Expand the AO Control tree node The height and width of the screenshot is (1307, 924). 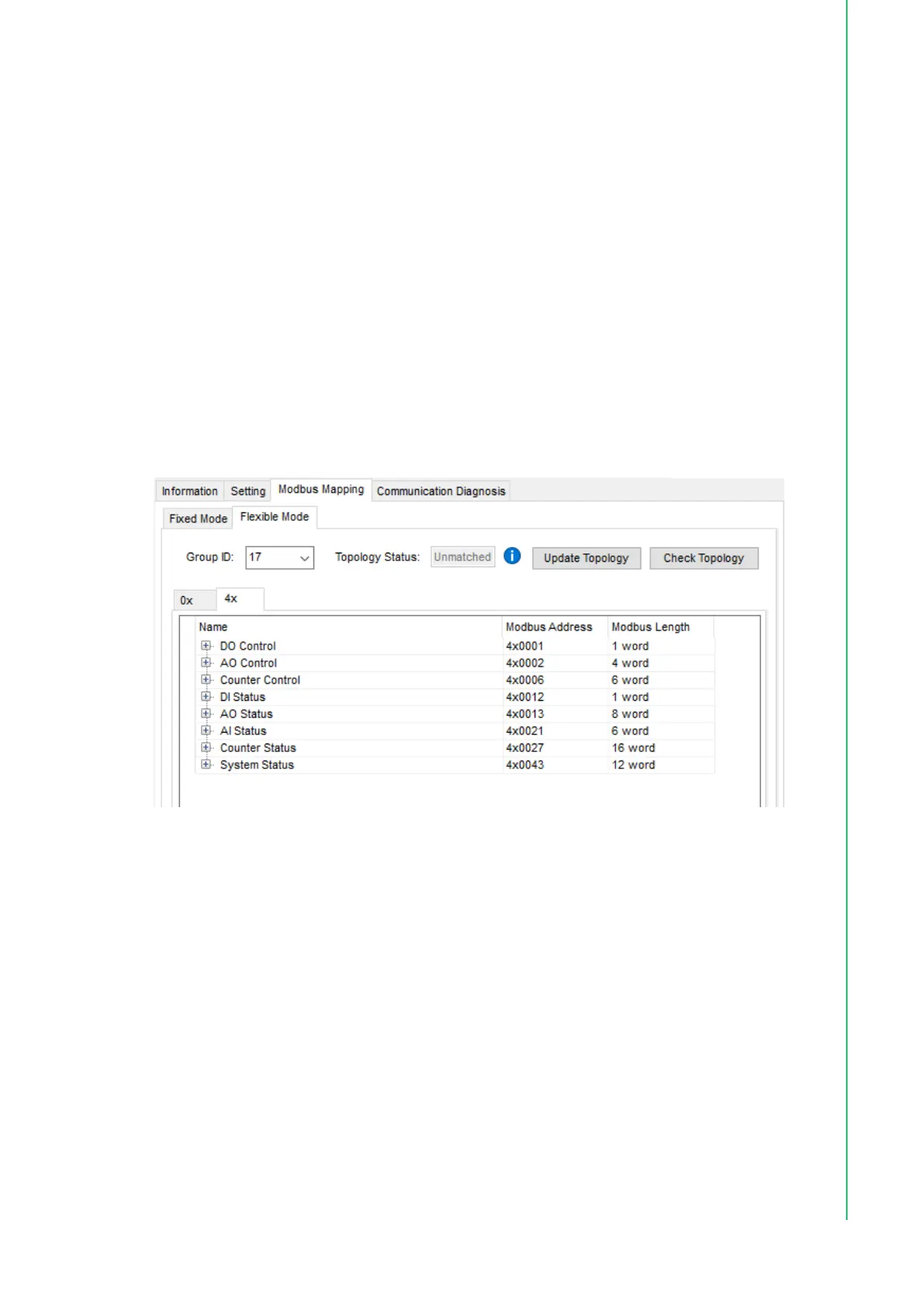[x=206, y=663]
